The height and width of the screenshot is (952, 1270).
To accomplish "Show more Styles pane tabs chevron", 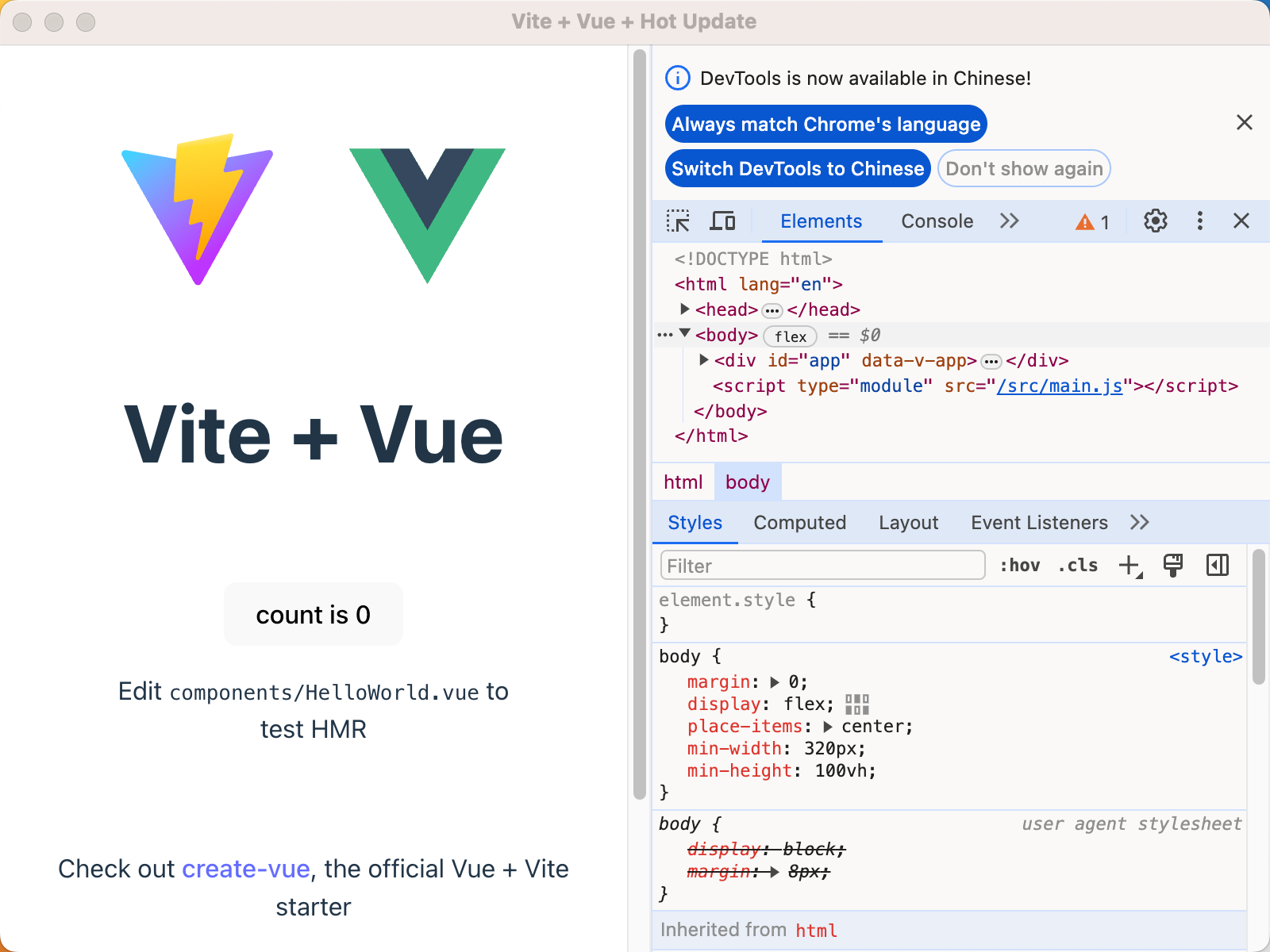I will [x=1140, y=522].
